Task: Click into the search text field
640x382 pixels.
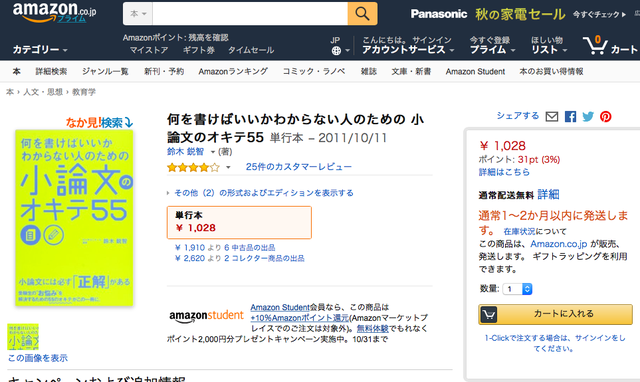Action: coord(250,14)
